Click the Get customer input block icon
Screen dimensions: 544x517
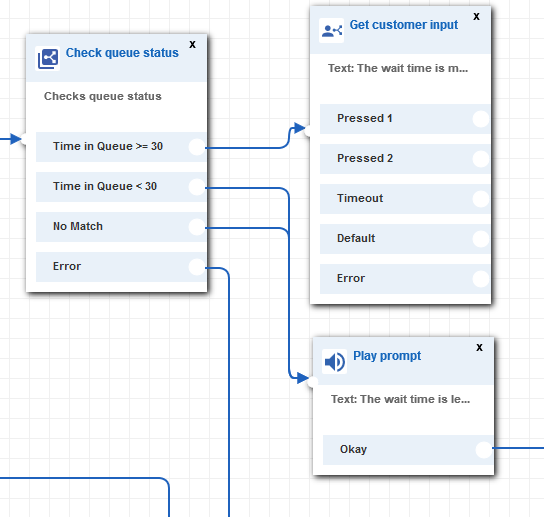[331, 31]
